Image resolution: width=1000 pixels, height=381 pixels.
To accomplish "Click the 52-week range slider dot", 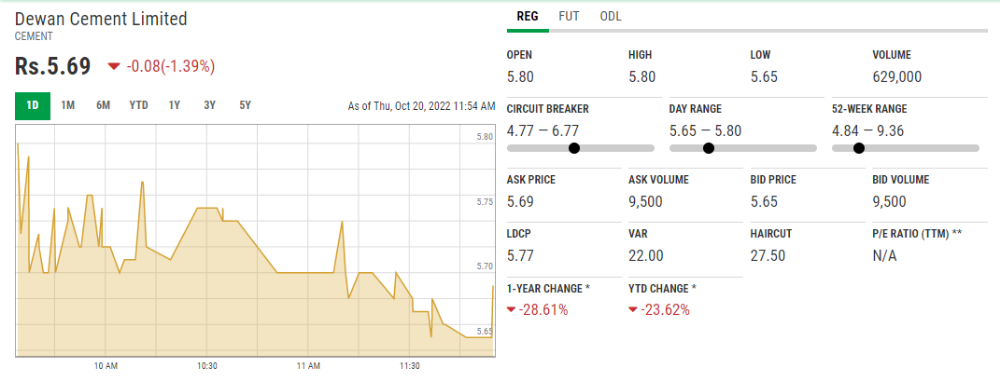I will (858, 149).
